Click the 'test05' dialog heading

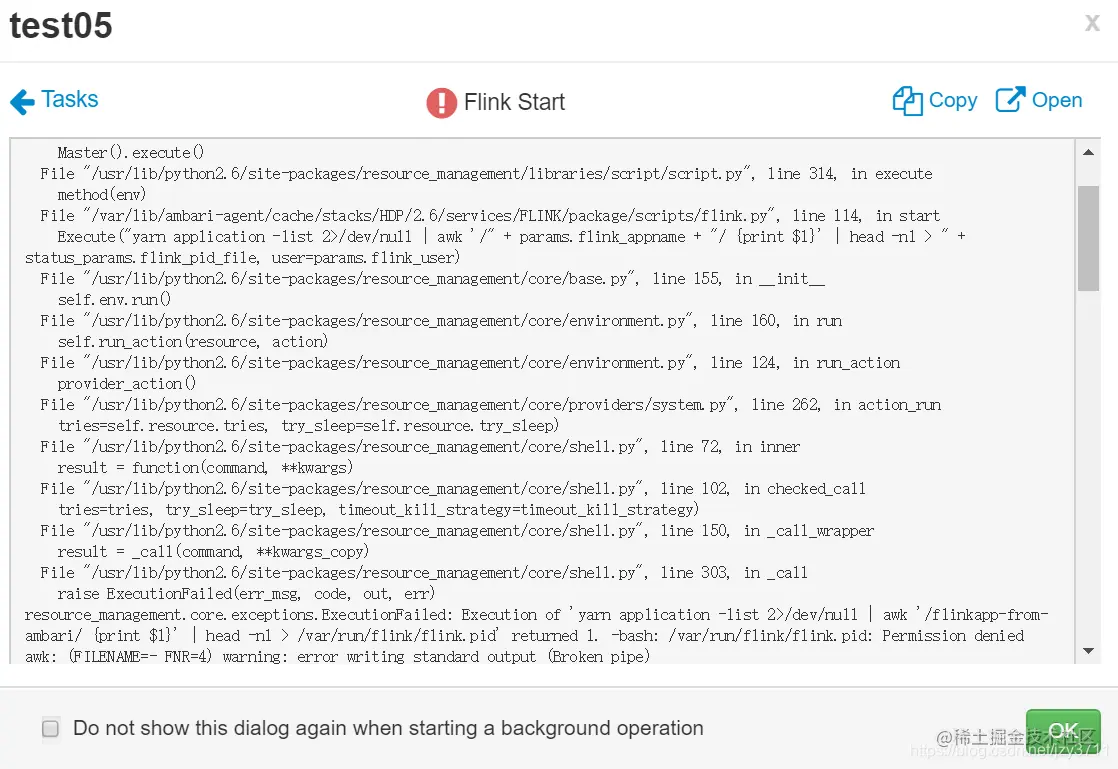point(61,26)
